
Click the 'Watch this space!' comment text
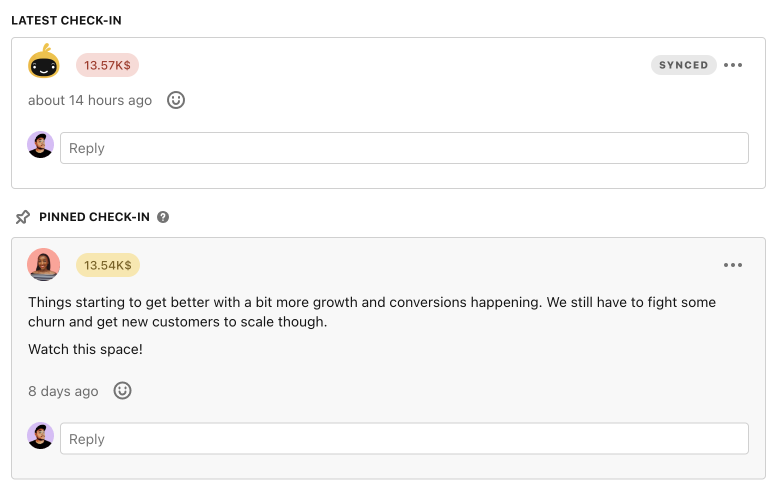(x=85, y=349)
